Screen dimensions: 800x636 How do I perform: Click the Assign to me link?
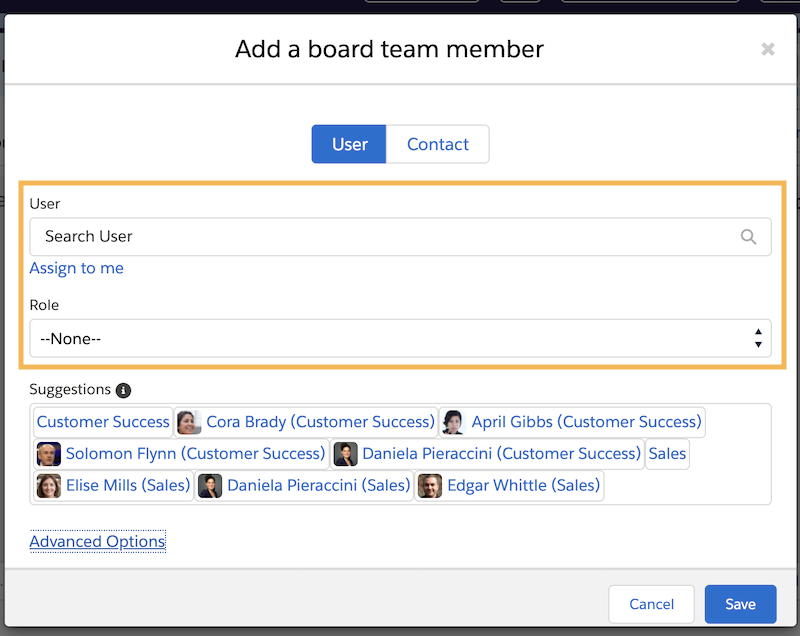(x=76, y=268)
